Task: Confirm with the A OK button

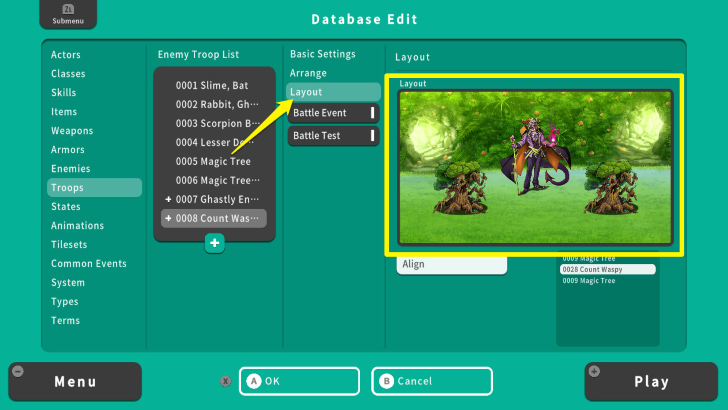Action: click(x=299, y=381)
